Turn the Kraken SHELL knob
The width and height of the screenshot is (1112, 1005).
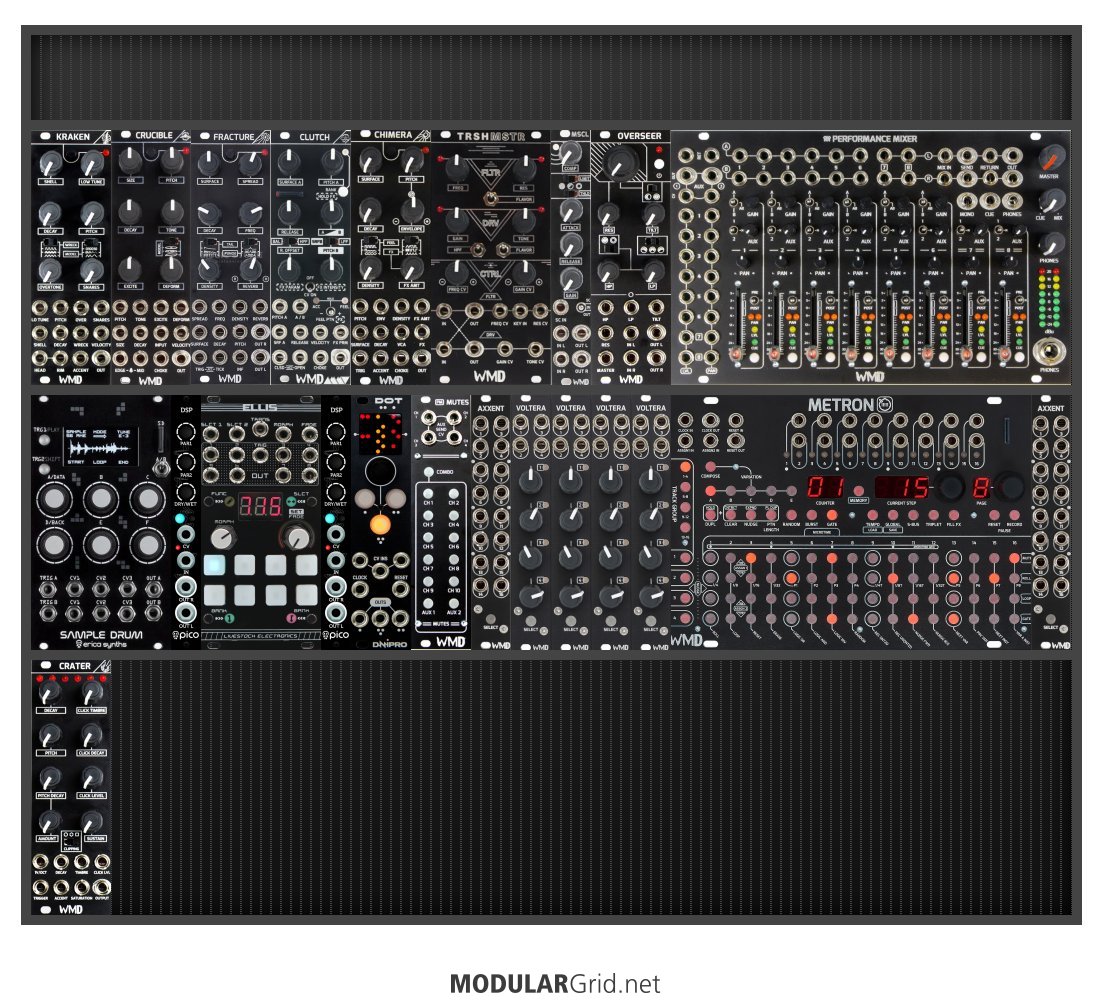click(50, 165)
